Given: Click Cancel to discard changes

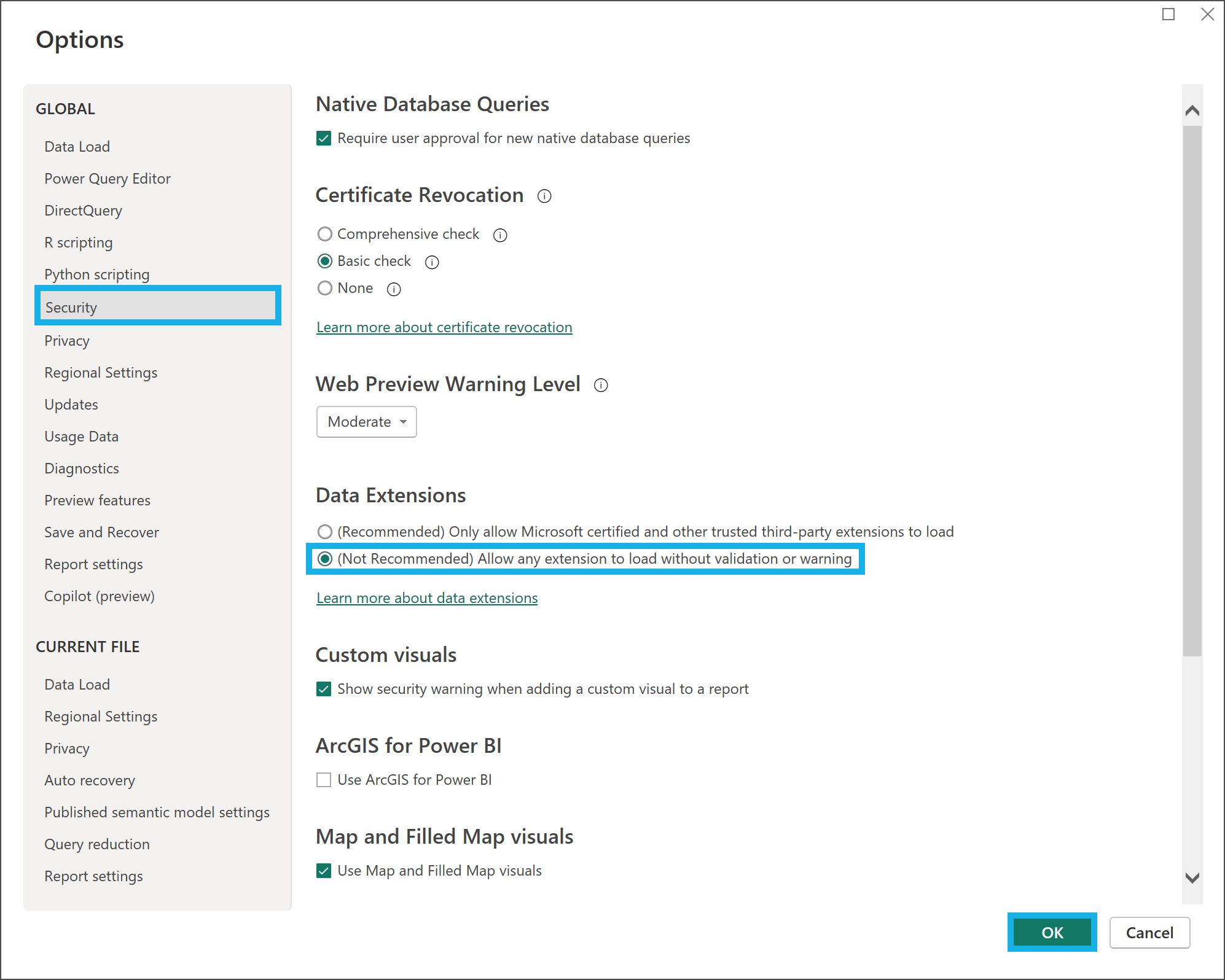Looking at the screenshot, I should tap(1149, 933).
